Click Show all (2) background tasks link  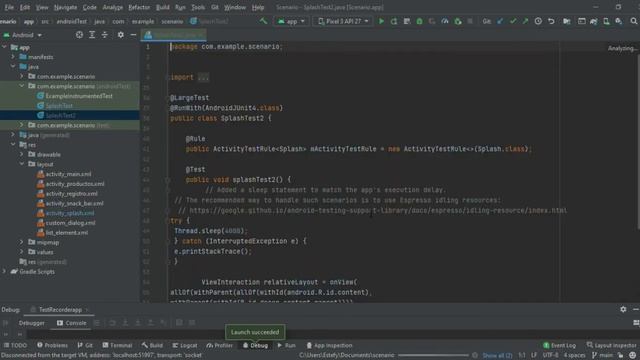pos(497,356)
